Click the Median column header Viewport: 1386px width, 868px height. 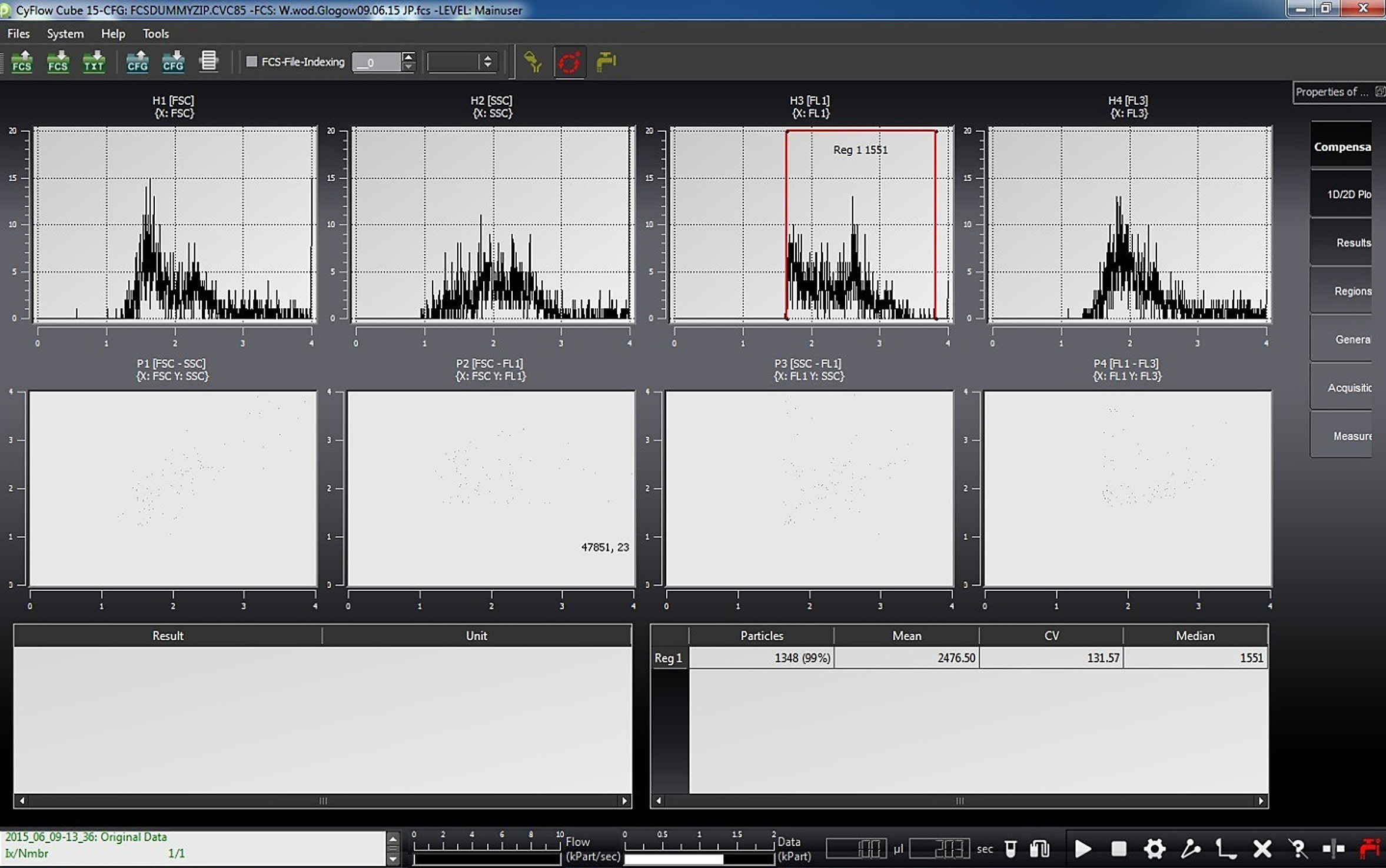pyautogui.click(x=1195, y=636)
